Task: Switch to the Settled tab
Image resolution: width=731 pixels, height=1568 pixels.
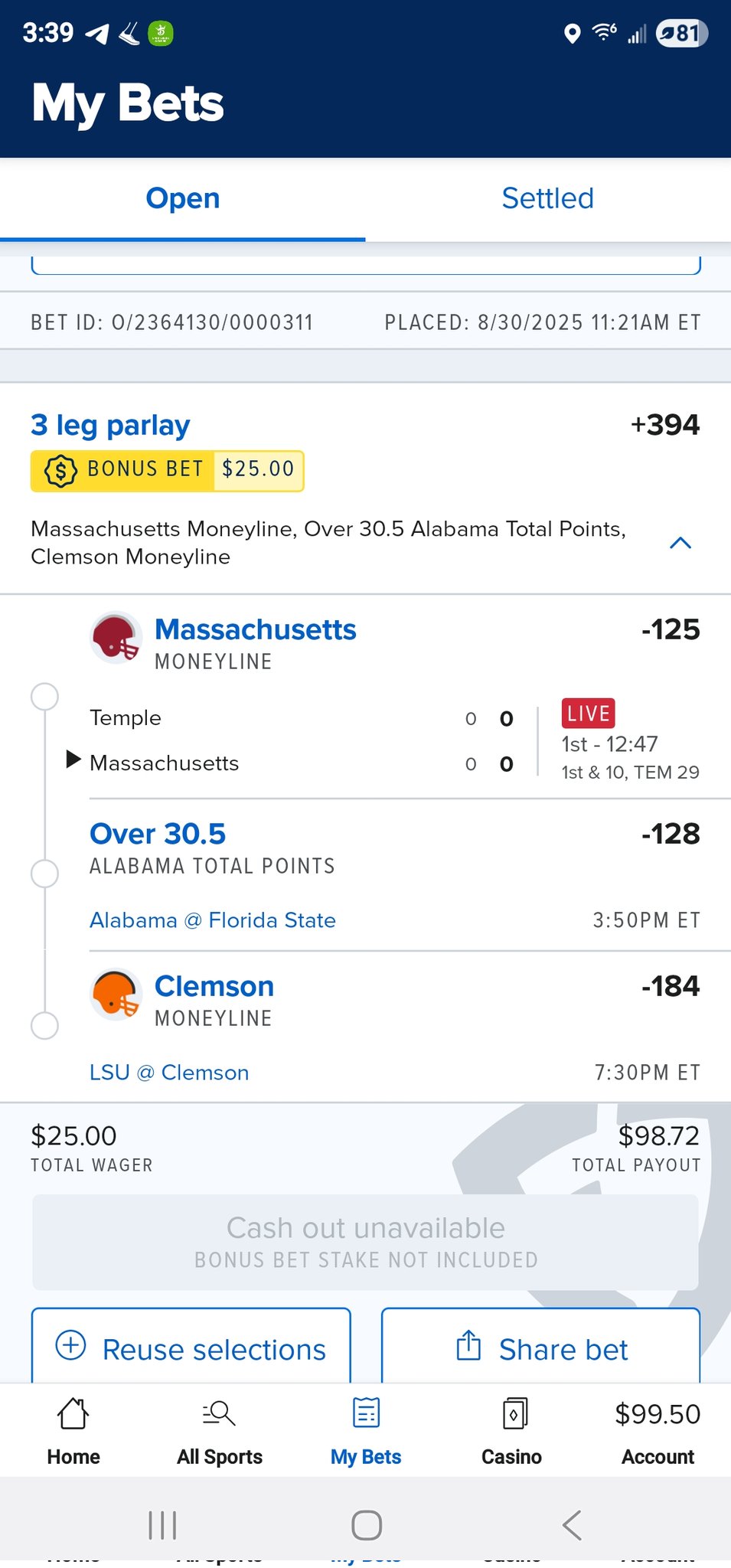Action: 548,199
